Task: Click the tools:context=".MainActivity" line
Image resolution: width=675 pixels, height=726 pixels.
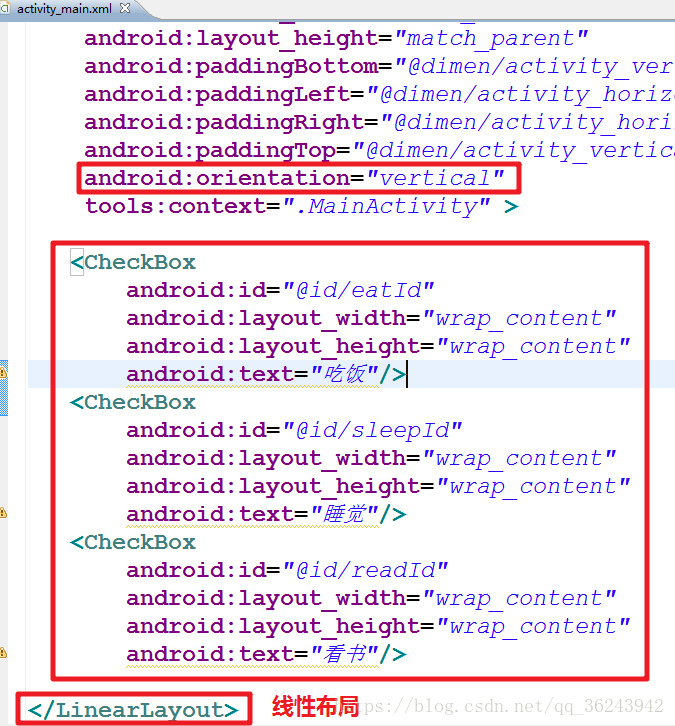Action: pyautogui.click(x=301, y=206)
